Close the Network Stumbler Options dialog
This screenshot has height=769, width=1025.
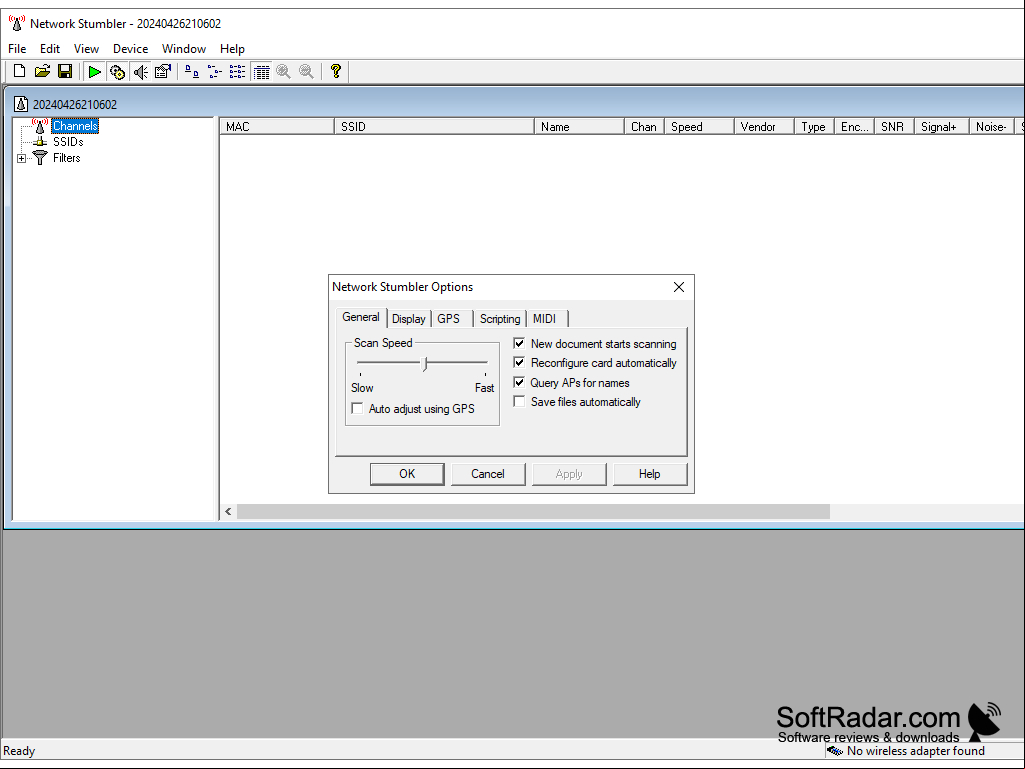679,287
